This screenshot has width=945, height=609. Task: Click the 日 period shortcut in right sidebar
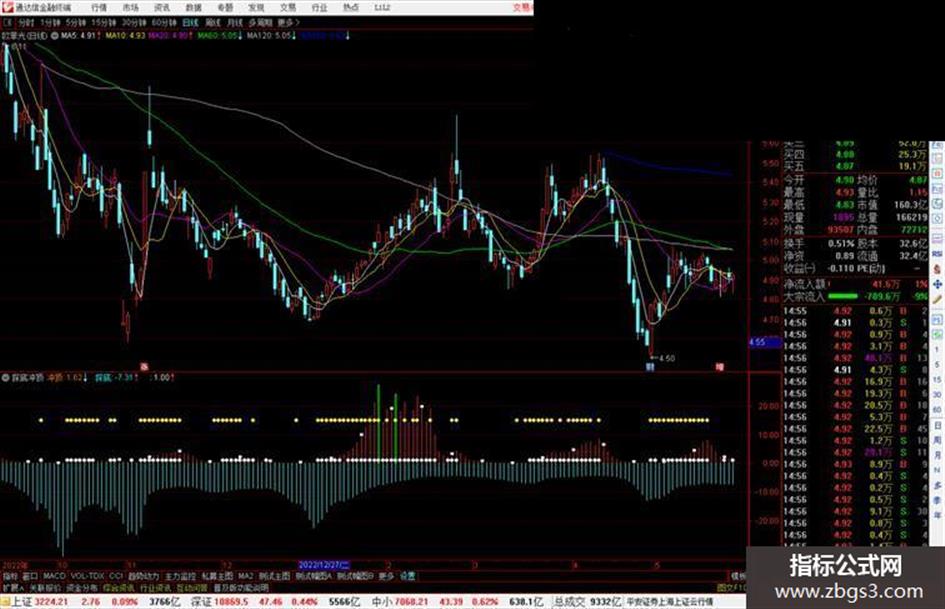(x=937, y=426)
